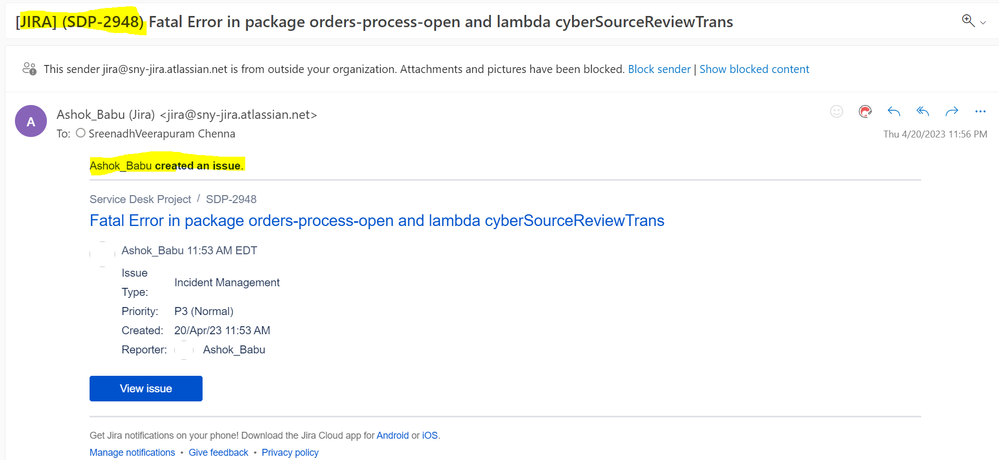Open the Android app download link

tap(392, 436)
